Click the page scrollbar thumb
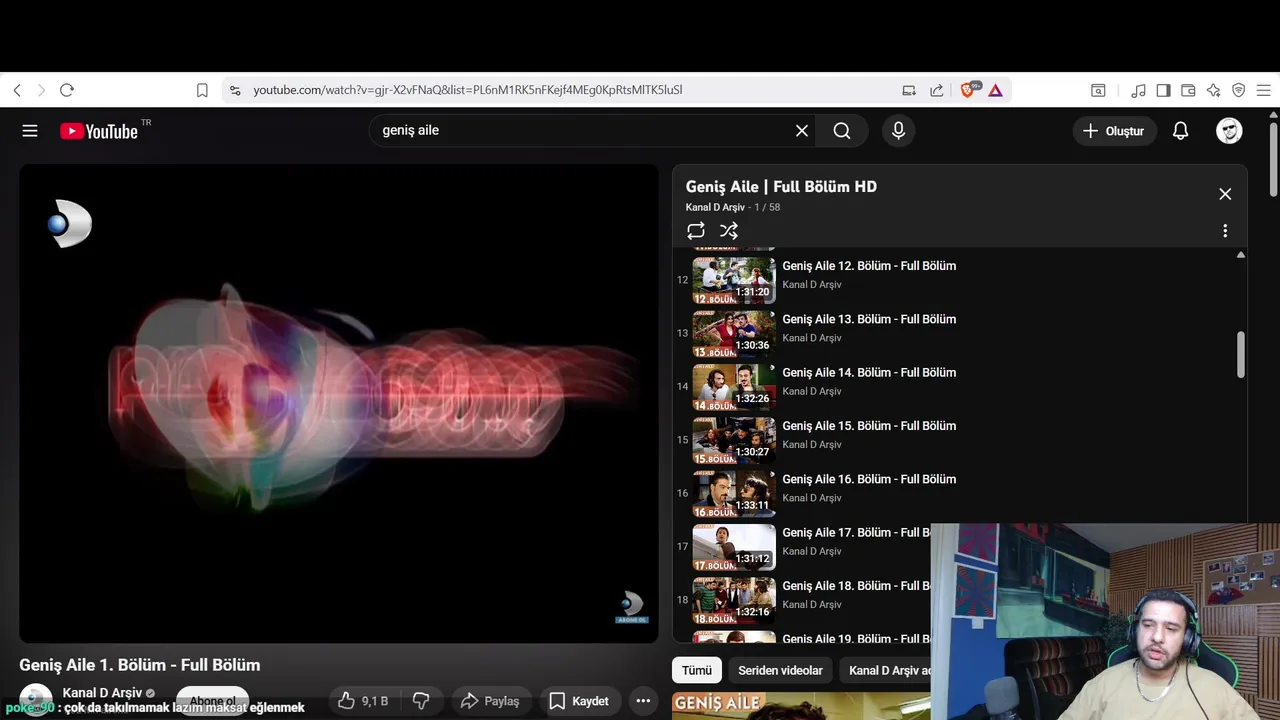Image resolution: width=1280 pixels, height=720 pixels. click(x=1273, y=158)
